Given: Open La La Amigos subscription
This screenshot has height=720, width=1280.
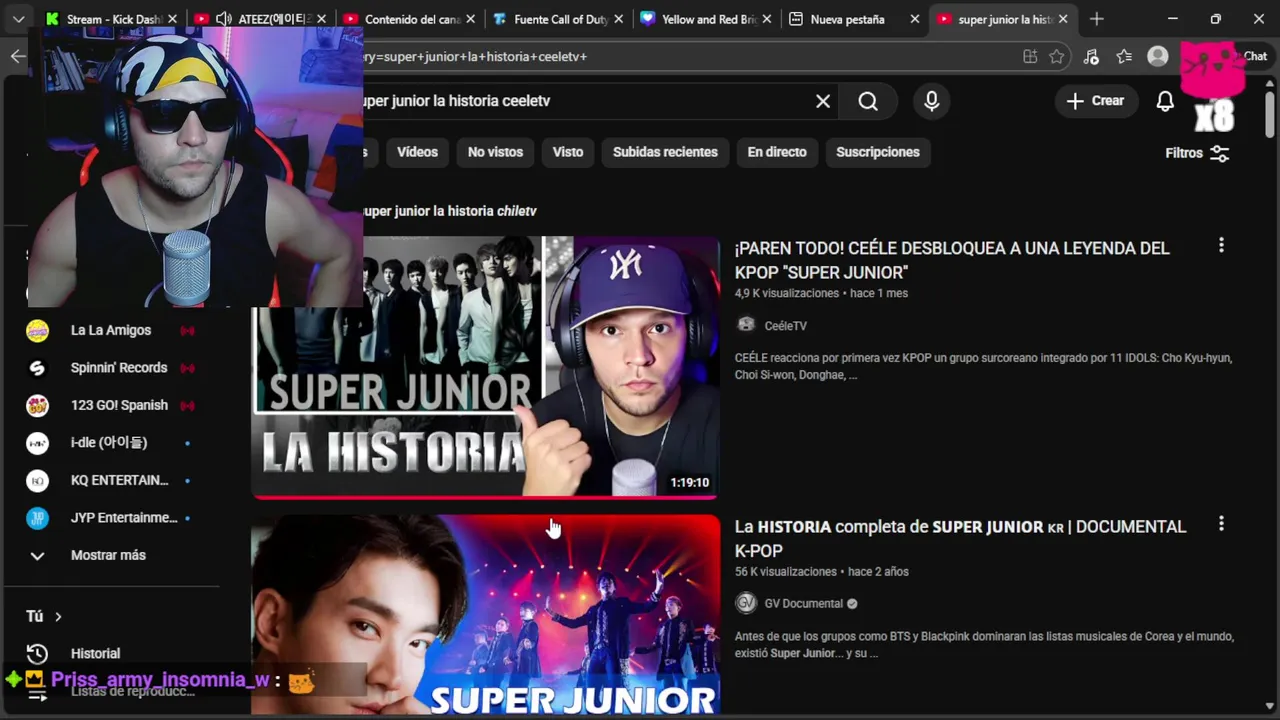Looking at the screenshot, I should 111,330.
